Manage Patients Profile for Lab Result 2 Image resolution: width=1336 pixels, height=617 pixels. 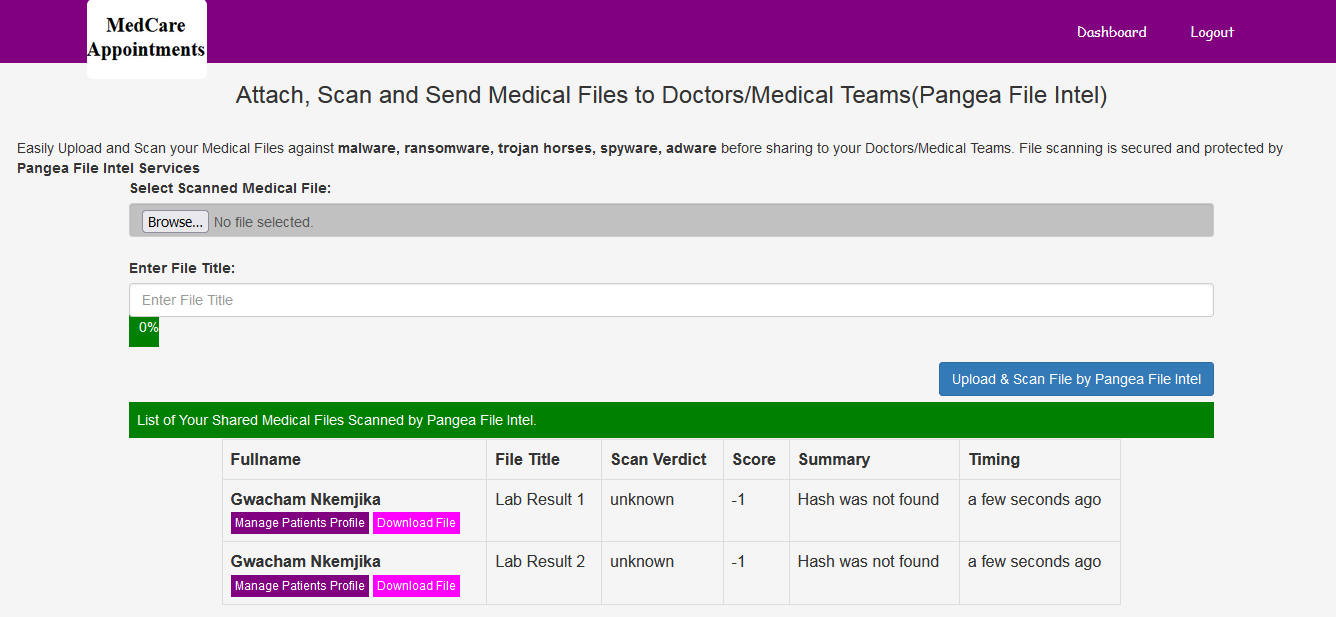point(299,586)
